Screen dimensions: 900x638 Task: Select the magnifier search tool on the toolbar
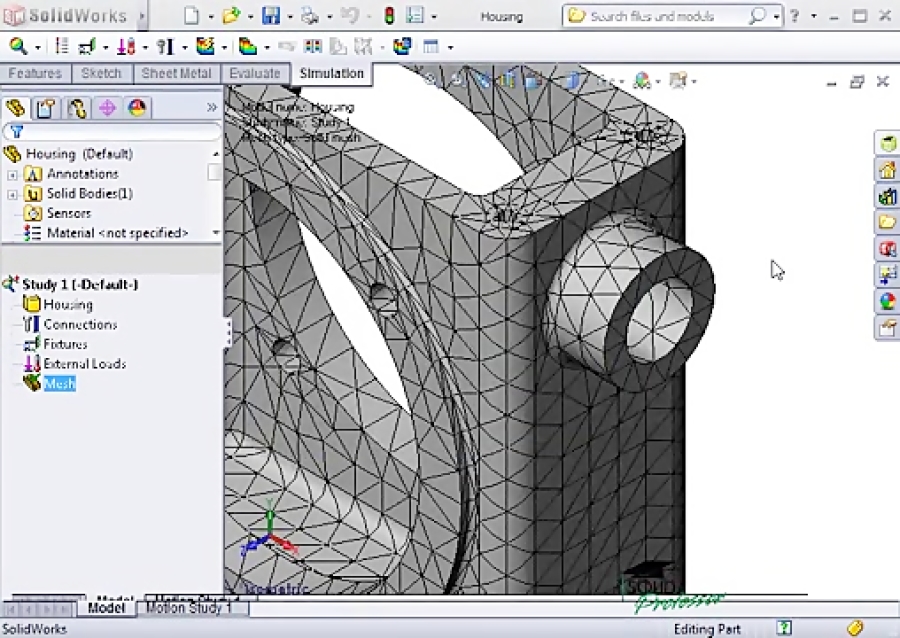coord(18,47)
